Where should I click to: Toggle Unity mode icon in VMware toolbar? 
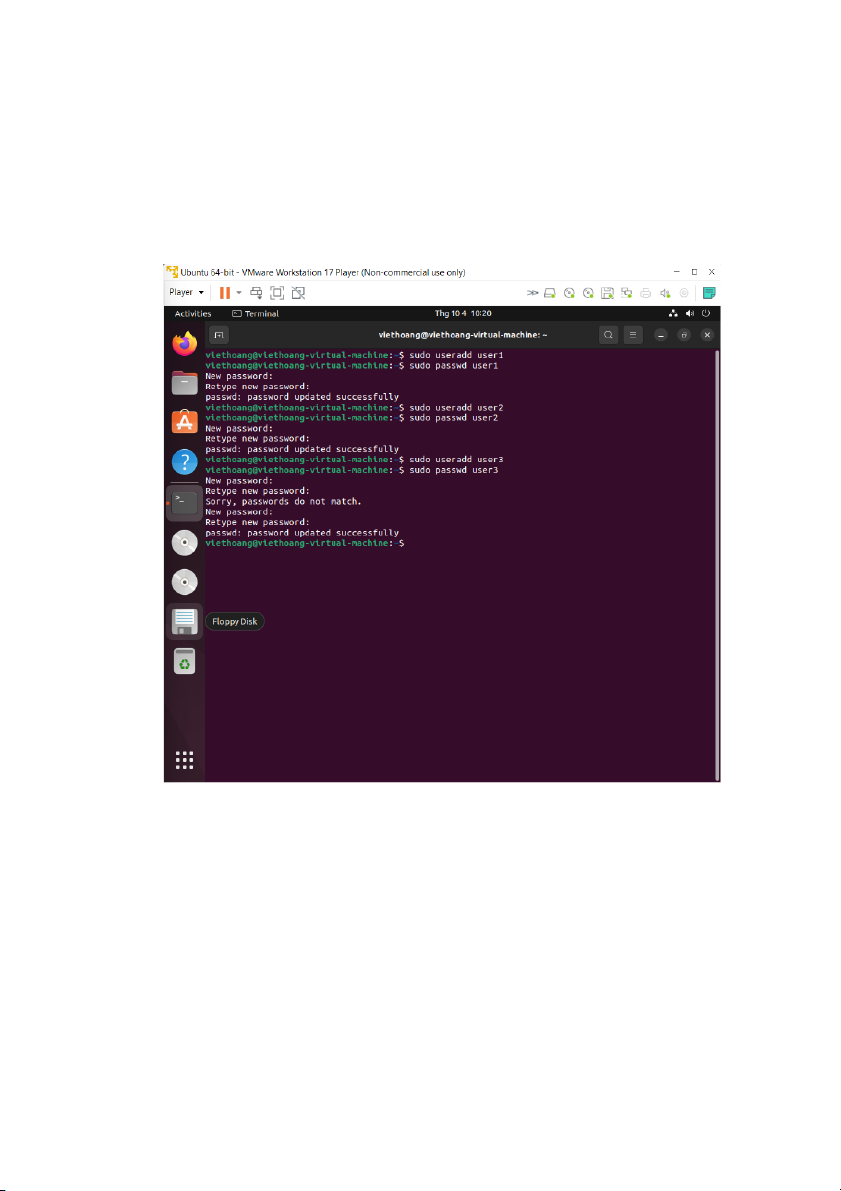tap(298, 292)
